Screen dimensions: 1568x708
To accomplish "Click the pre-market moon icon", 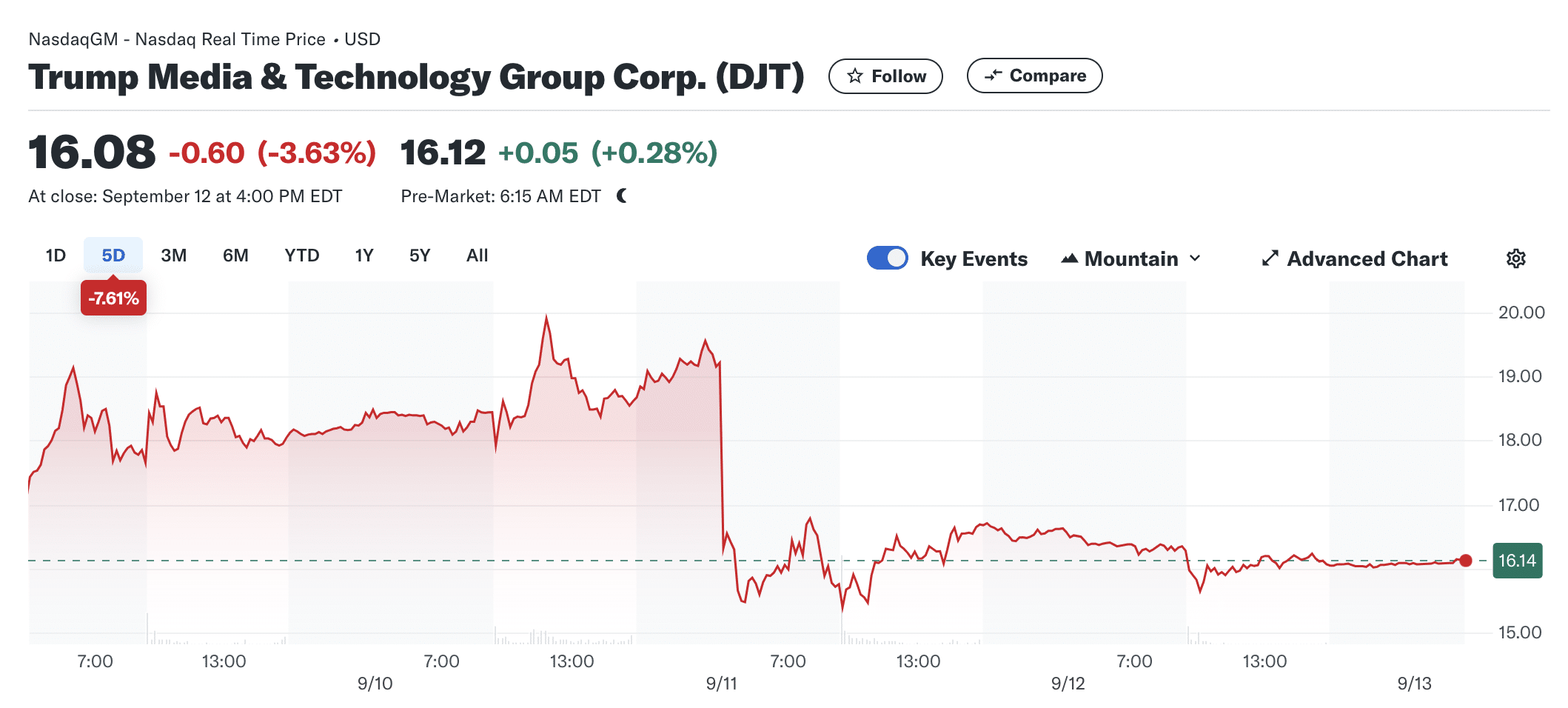I will coord(622,196).
